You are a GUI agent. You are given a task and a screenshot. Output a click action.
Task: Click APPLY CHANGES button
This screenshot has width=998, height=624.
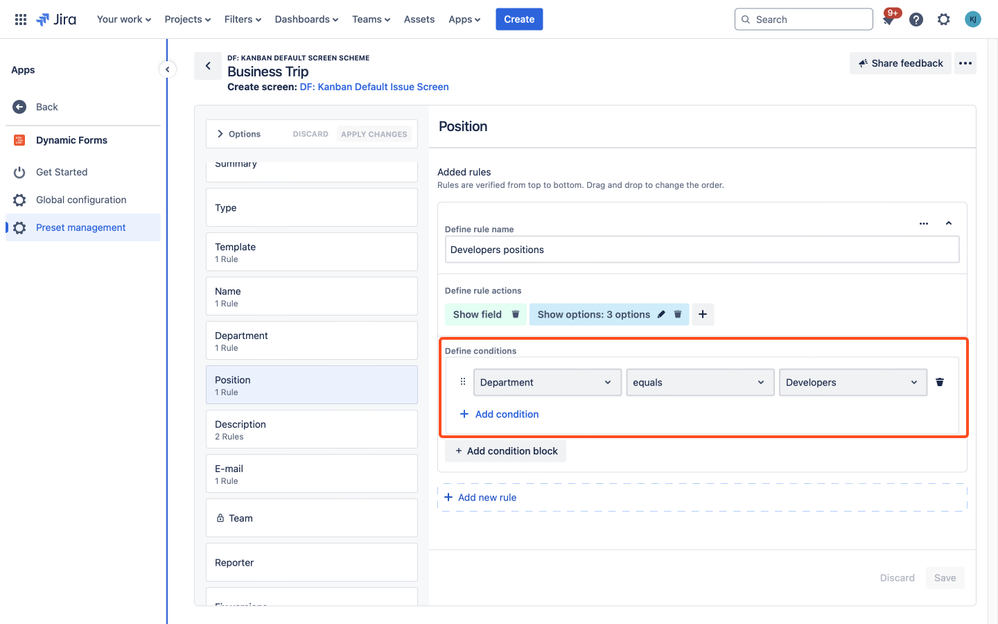point(374,134)
